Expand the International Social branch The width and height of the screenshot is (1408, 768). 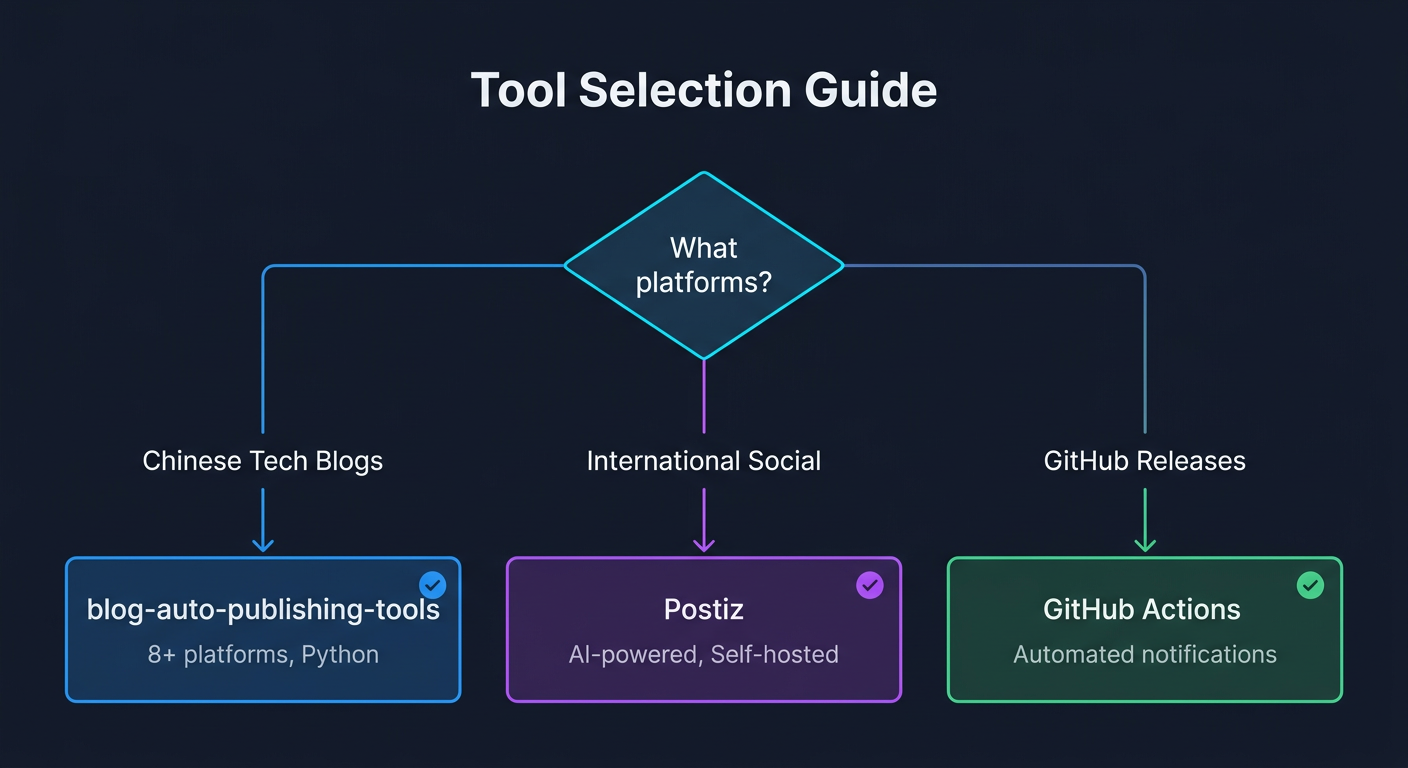pos(704,461)
